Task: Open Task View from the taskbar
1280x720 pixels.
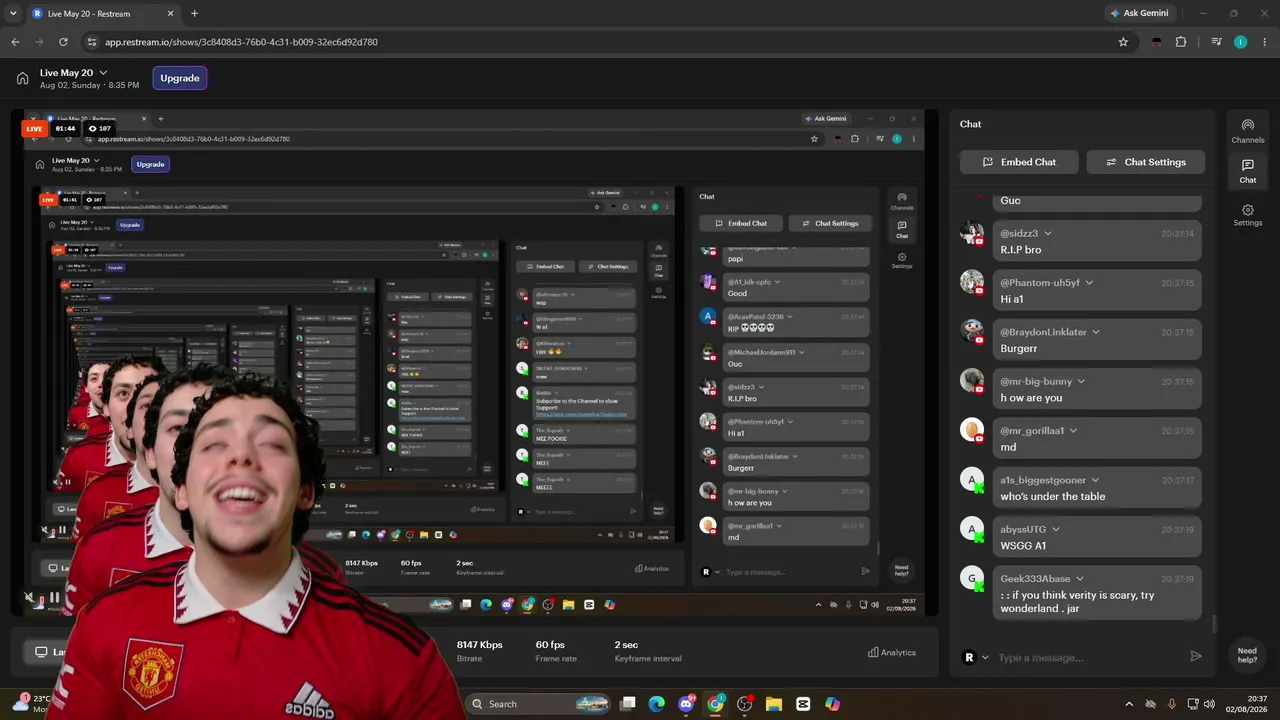Action: coord(628,704)
